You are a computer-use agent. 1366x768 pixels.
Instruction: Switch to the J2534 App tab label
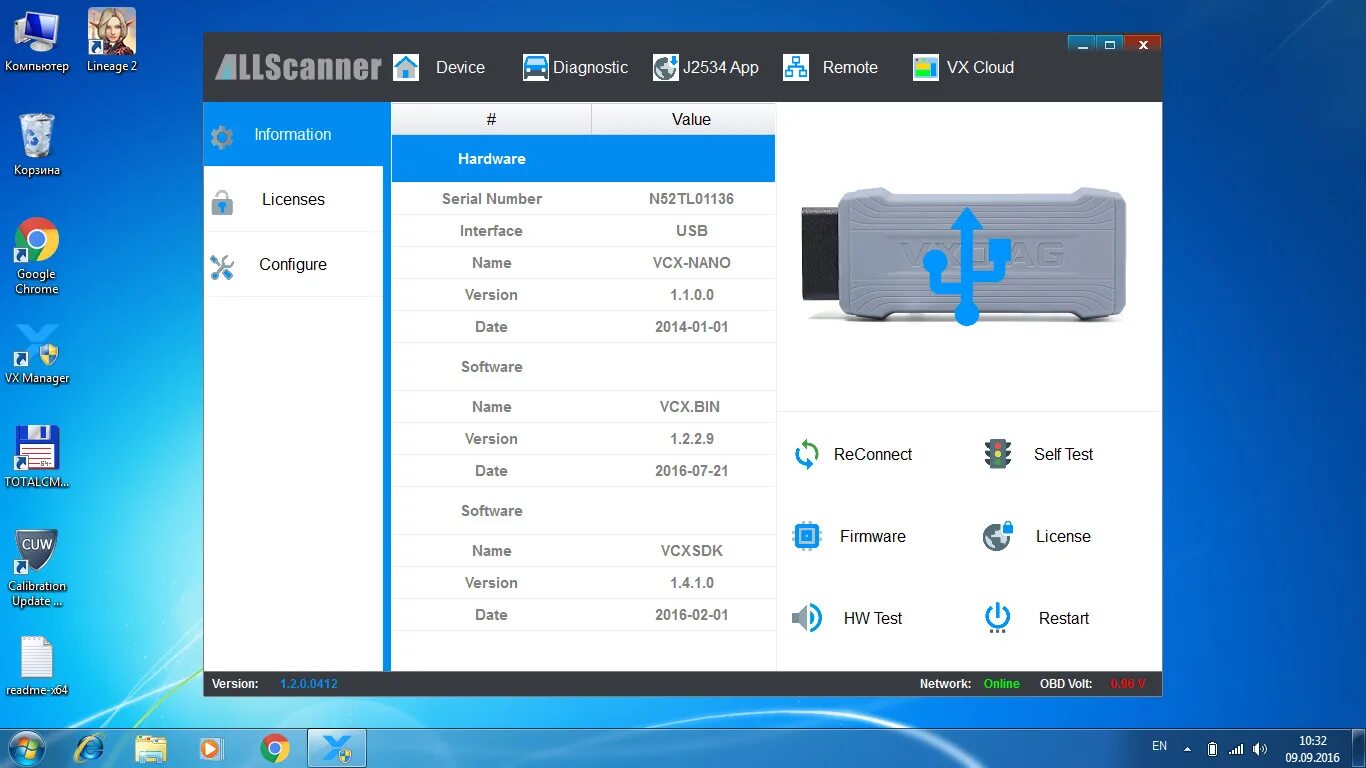[721, 67]
